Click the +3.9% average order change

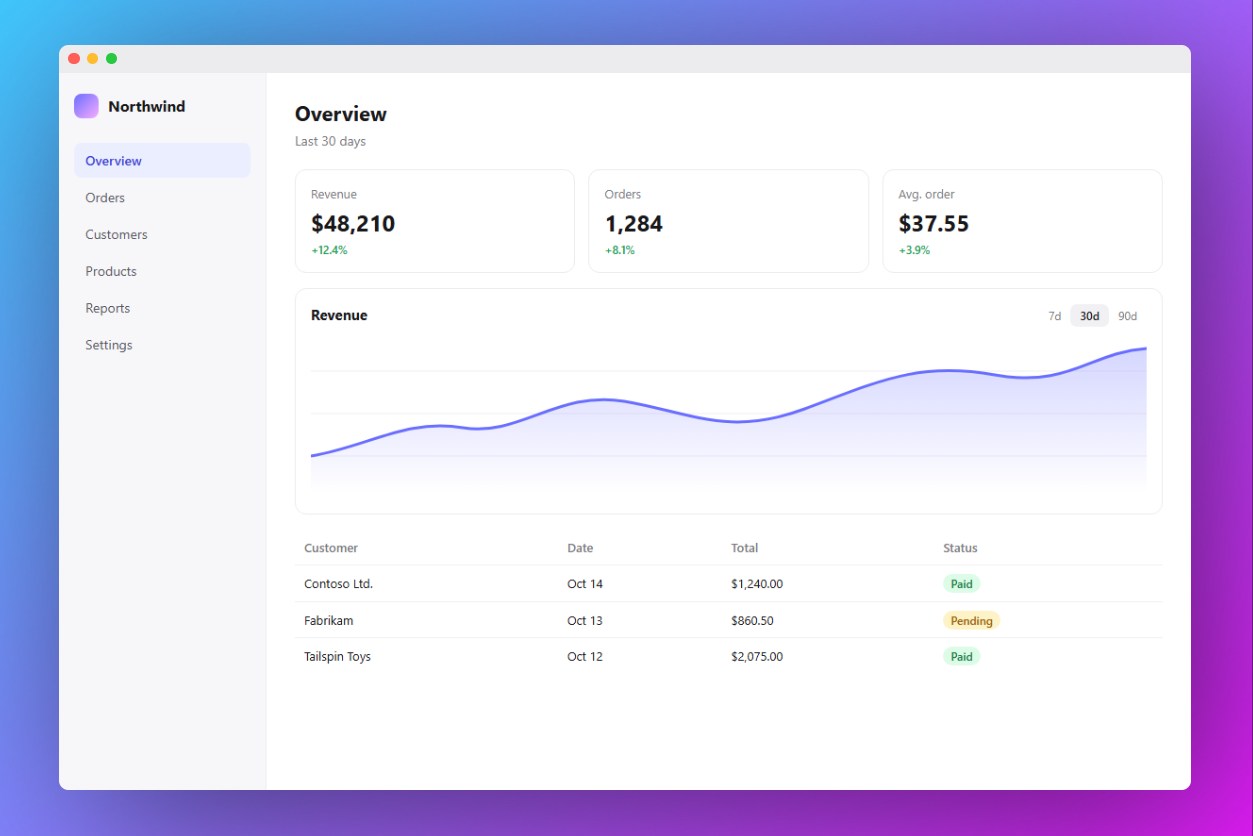click(914, 250)
